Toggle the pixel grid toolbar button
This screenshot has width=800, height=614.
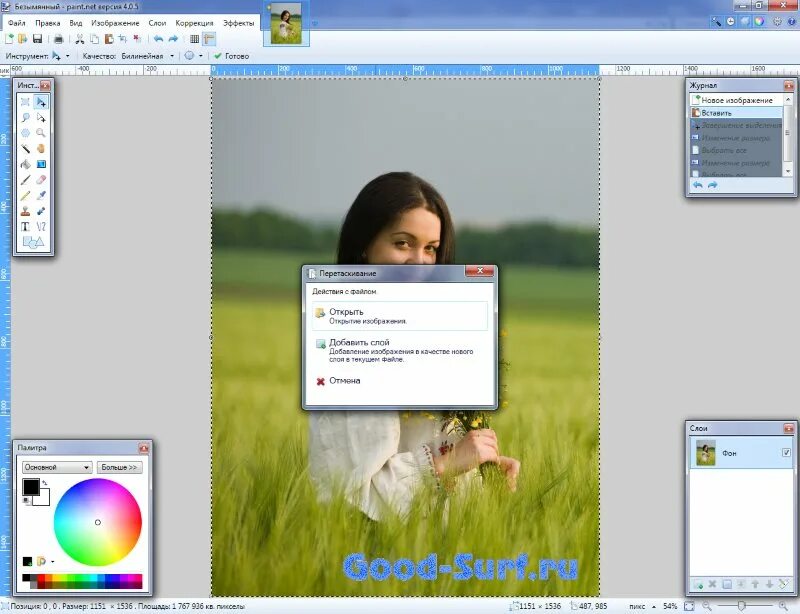[194, 39]
